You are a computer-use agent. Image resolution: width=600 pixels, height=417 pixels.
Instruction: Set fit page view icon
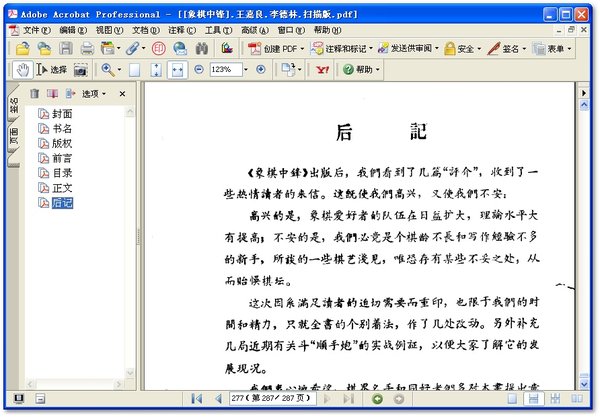coord(156,70)
